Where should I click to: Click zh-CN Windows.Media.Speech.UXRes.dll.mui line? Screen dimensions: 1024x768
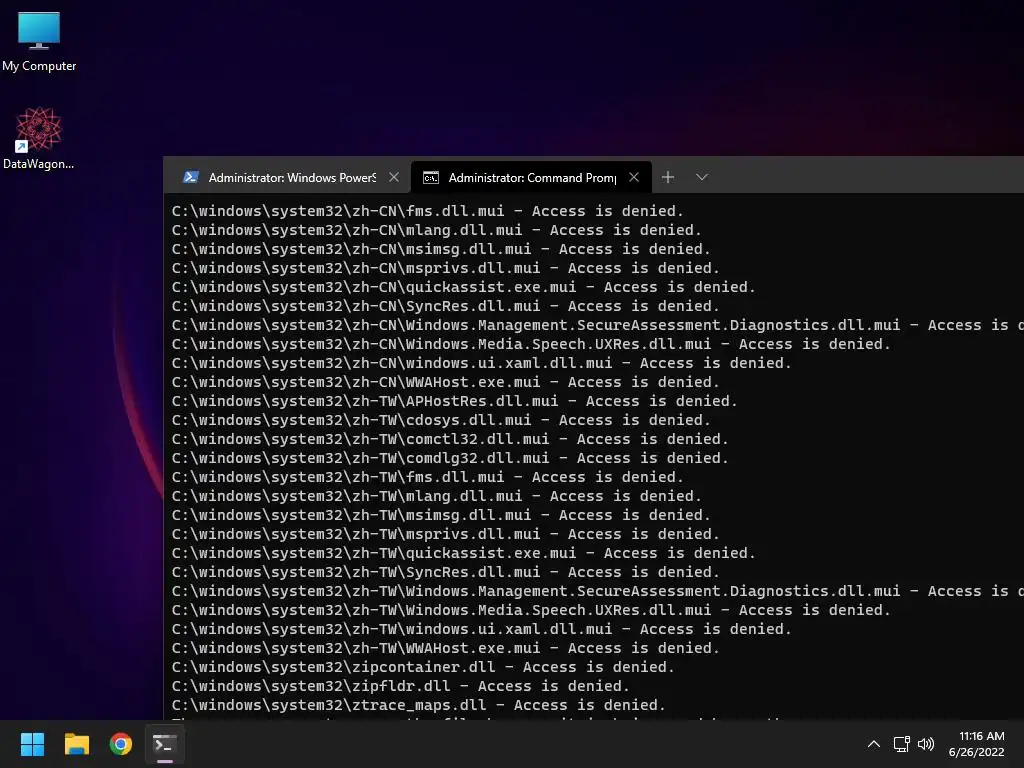coord(531,344)
